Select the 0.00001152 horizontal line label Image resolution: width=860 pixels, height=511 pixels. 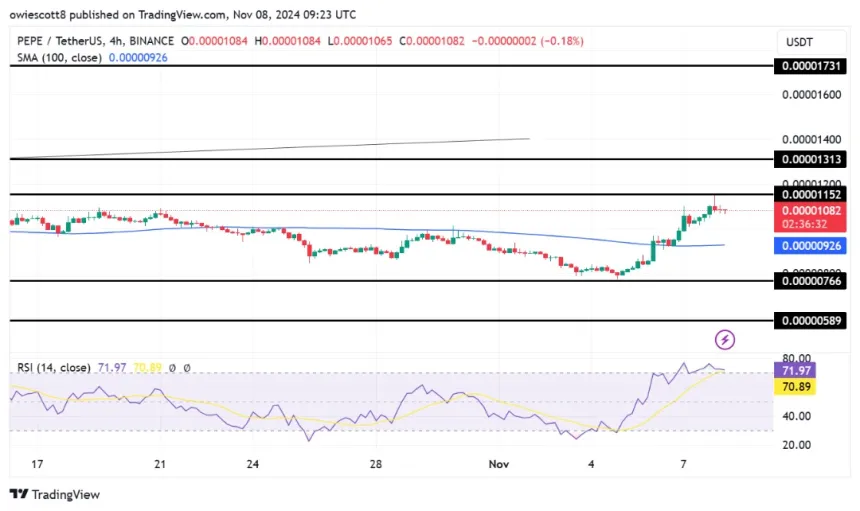[811, 194]
